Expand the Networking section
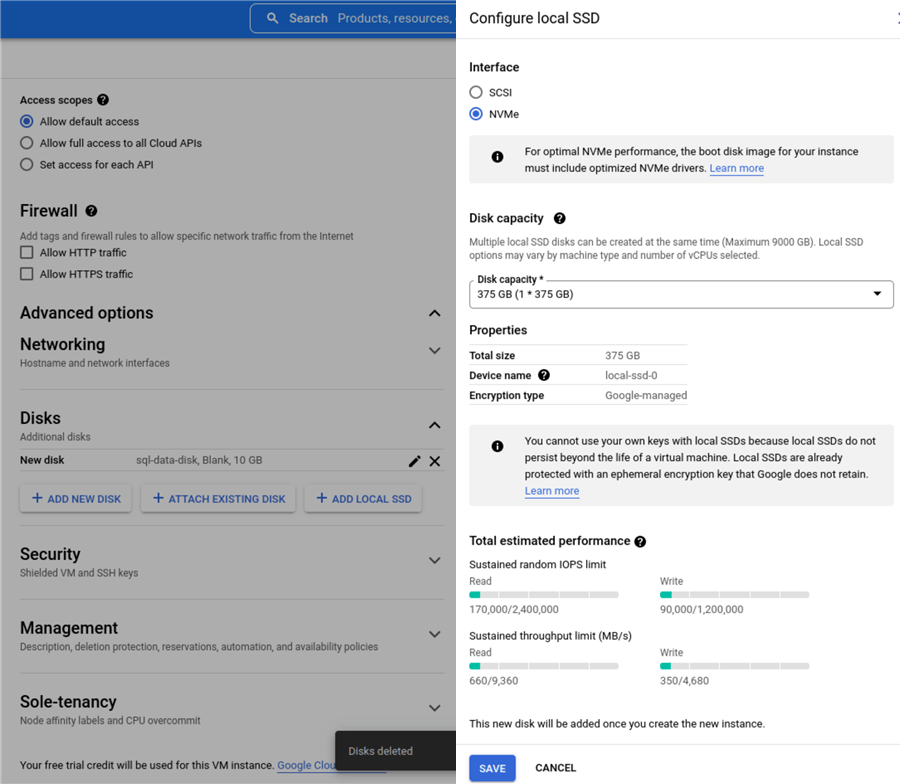The height and width of the screenshot is (784, 900). pyautogui.click(x=435, y=351)
